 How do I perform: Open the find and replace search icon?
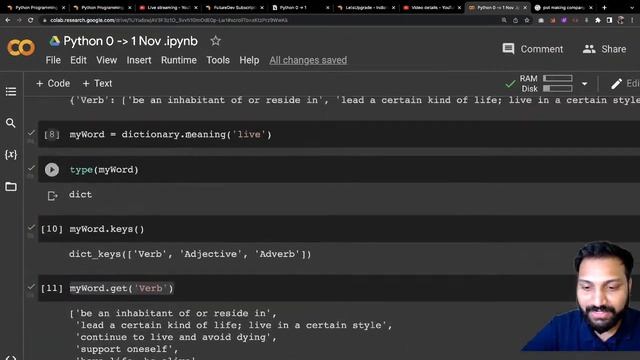(11, 123)
